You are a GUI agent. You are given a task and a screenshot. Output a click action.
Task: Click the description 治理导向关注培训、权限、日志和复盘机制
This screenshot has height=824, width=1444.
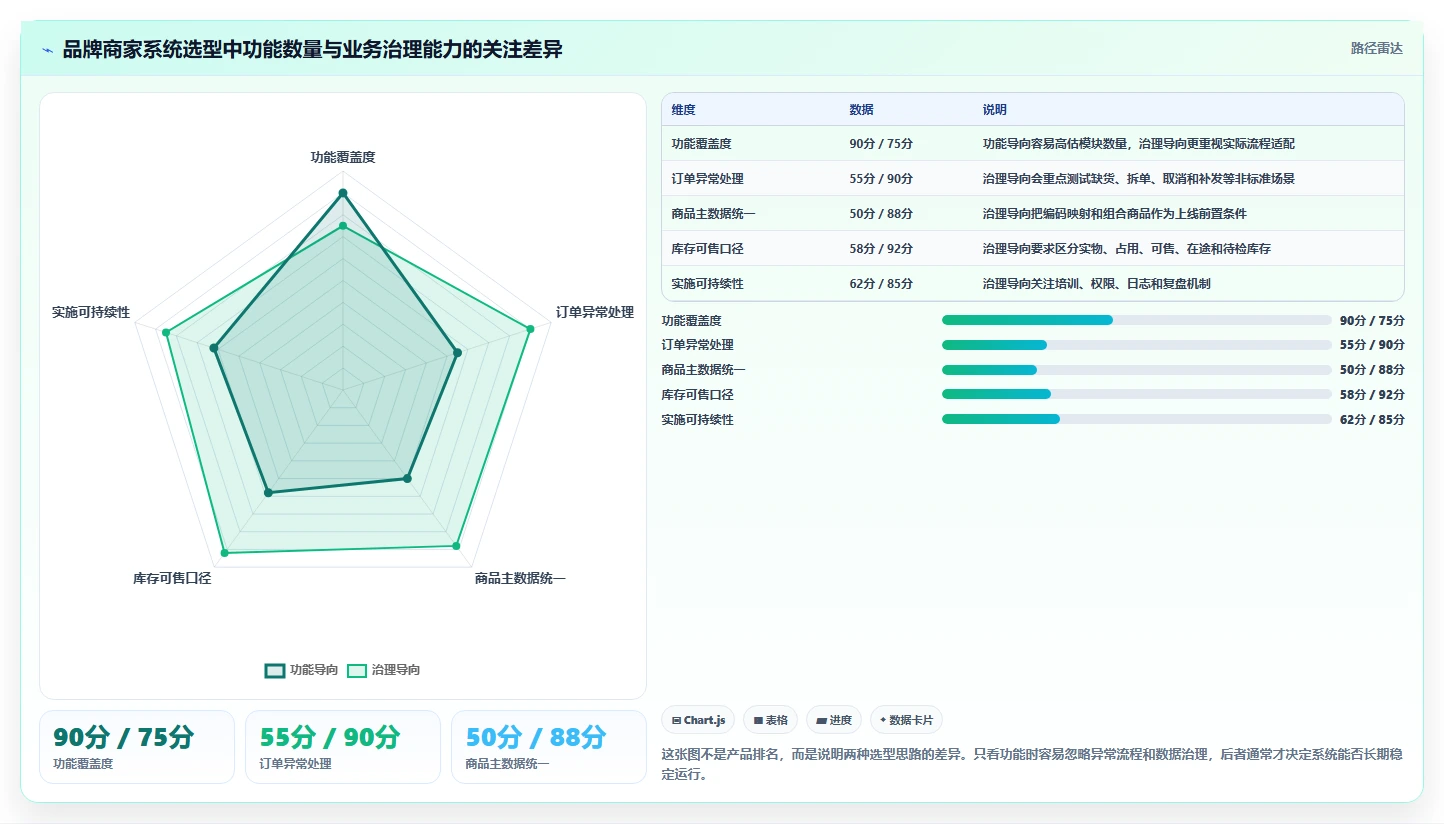[1096, 284]
